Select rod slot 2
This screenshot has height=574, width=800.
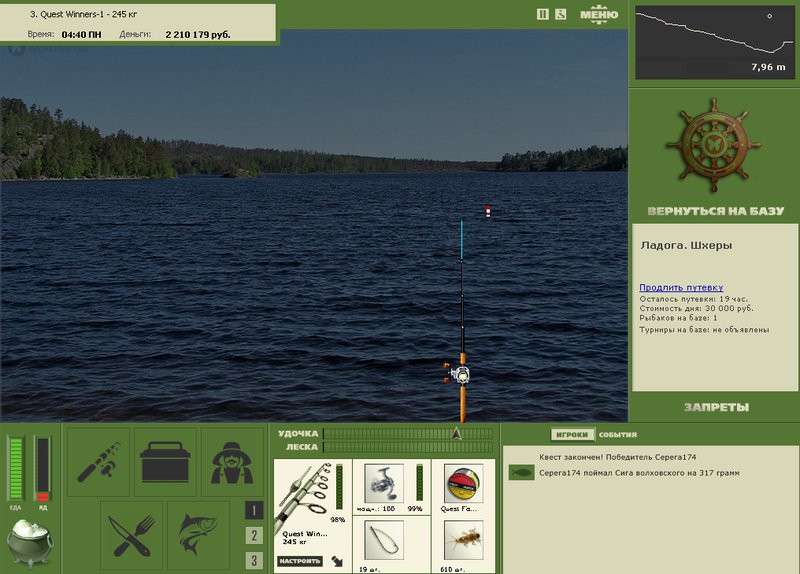[254, 536]
